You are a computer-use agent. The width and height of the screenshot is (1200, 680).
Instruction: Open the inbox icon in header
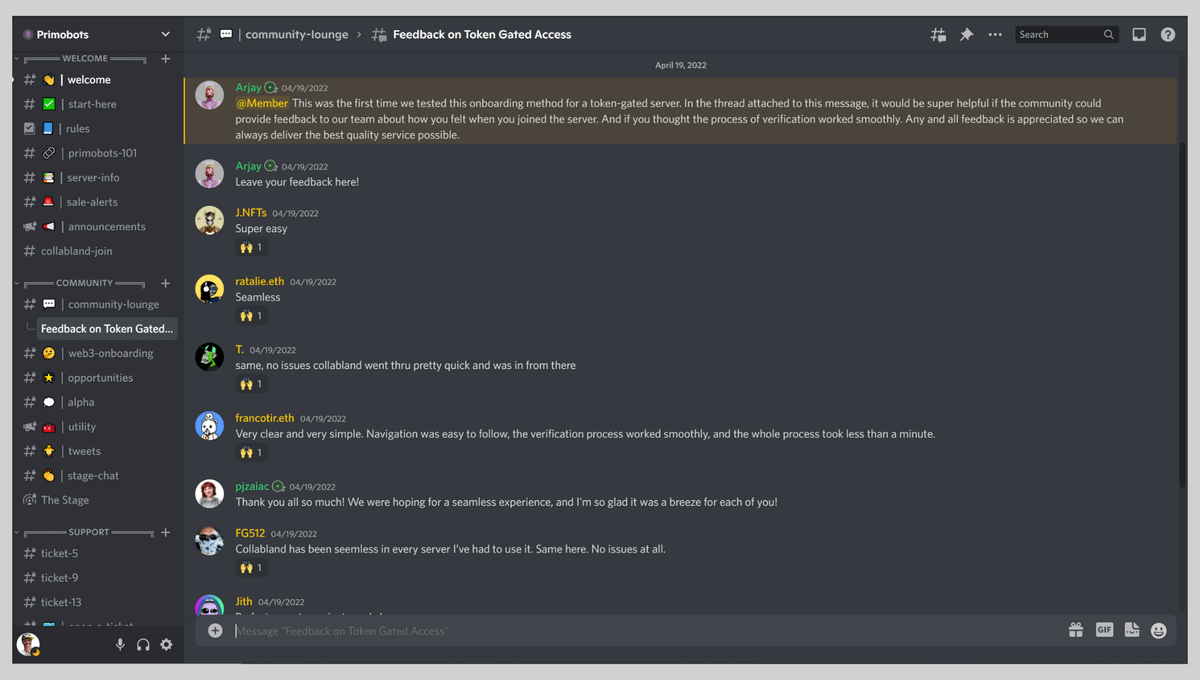(x=1139, y=35)
